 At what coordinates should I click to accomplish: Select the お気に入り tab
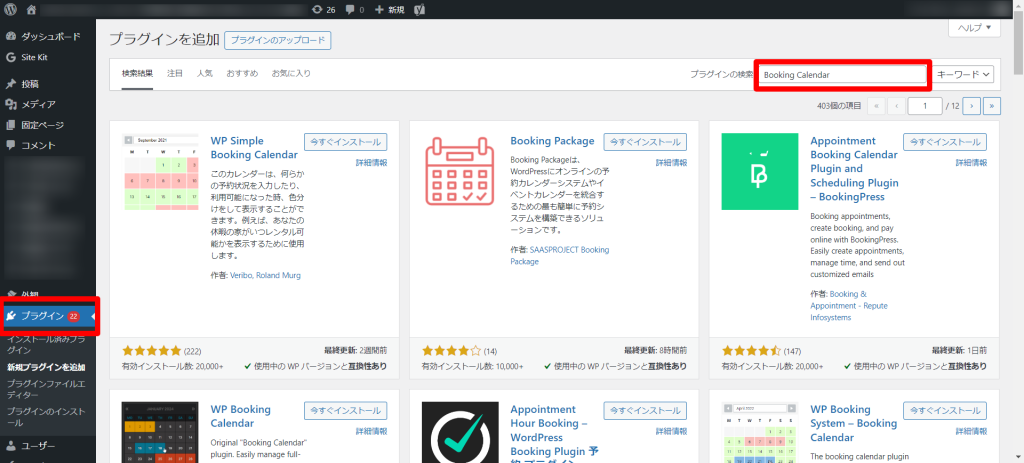(x=291, y=73)
